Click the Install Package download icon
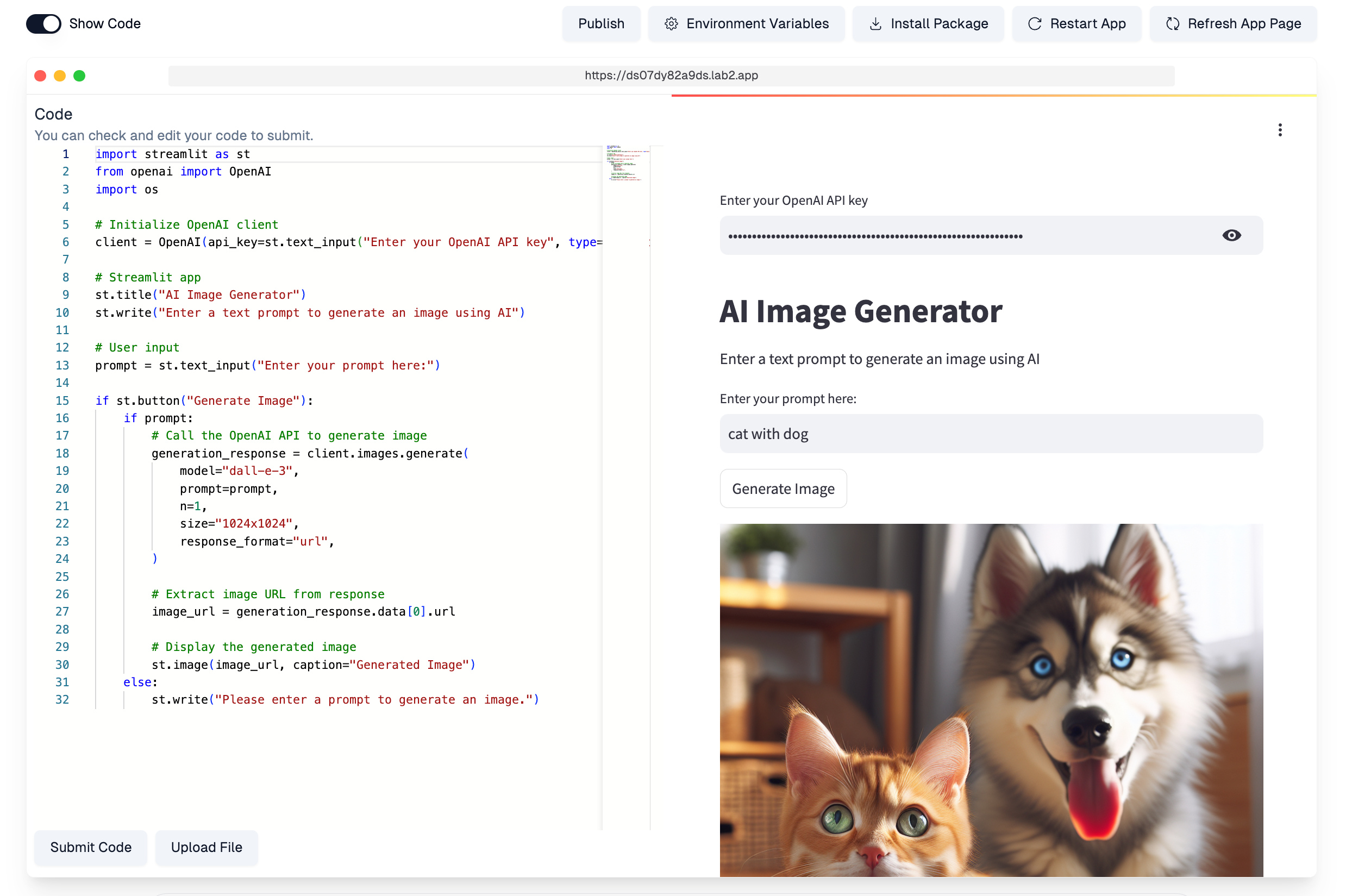The width and height of the screenshot is (1352, 896). (x=875, y=23)
